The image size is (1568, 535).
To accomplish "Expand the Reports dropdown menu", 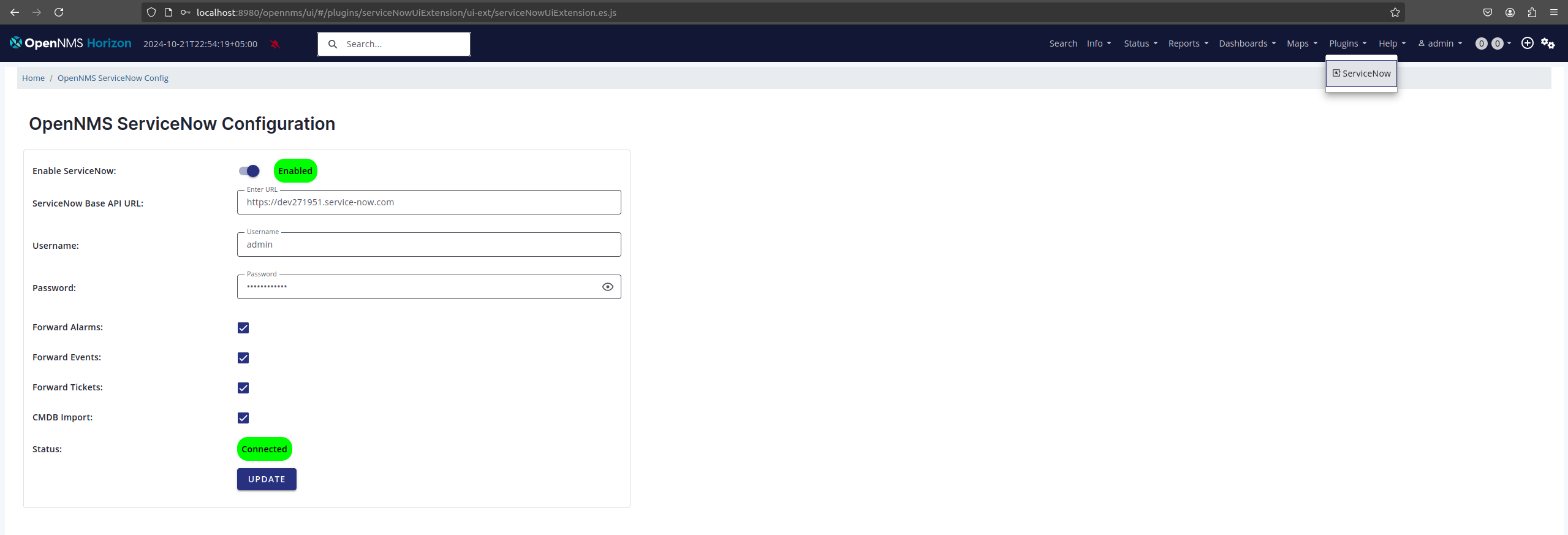I will pos(1187,44).
